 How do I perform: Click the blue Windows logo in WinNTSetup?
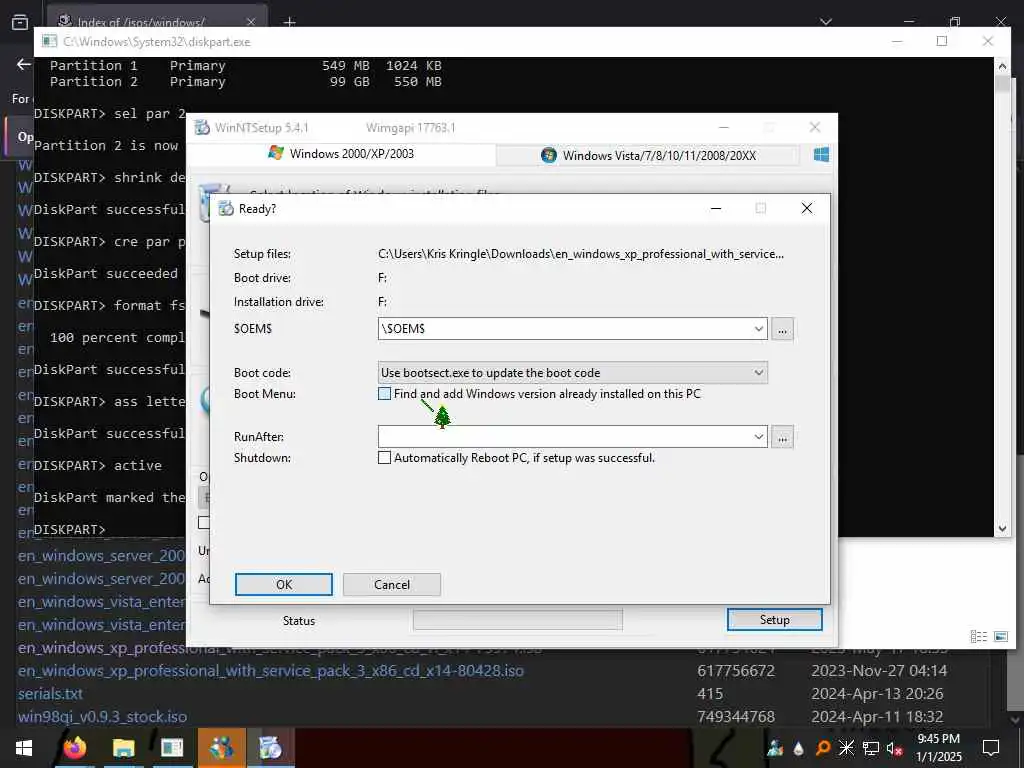tap(821, 155)
